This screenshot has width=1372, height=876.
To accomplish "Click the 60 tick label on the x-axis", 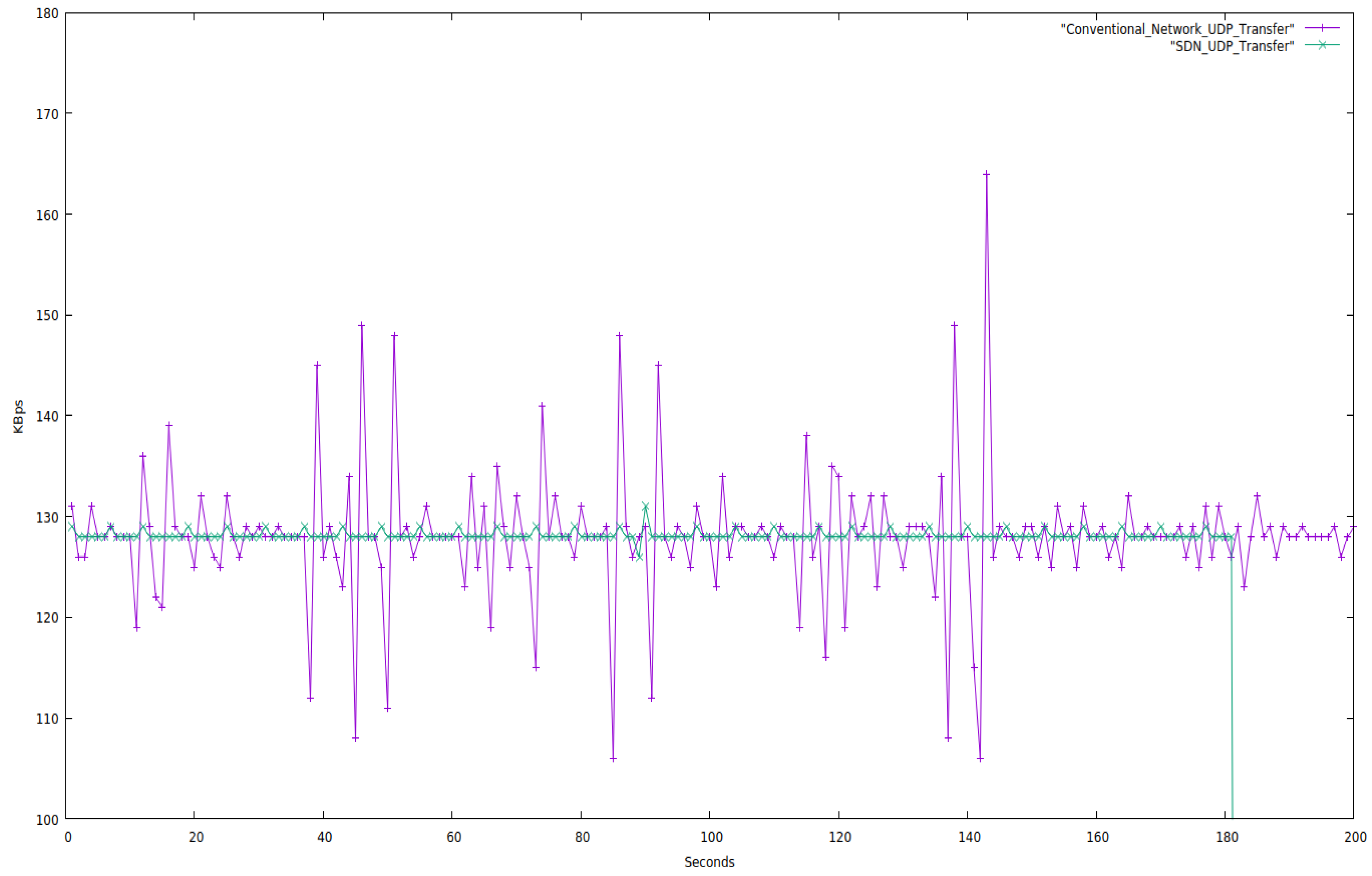I will pos(453,837).
